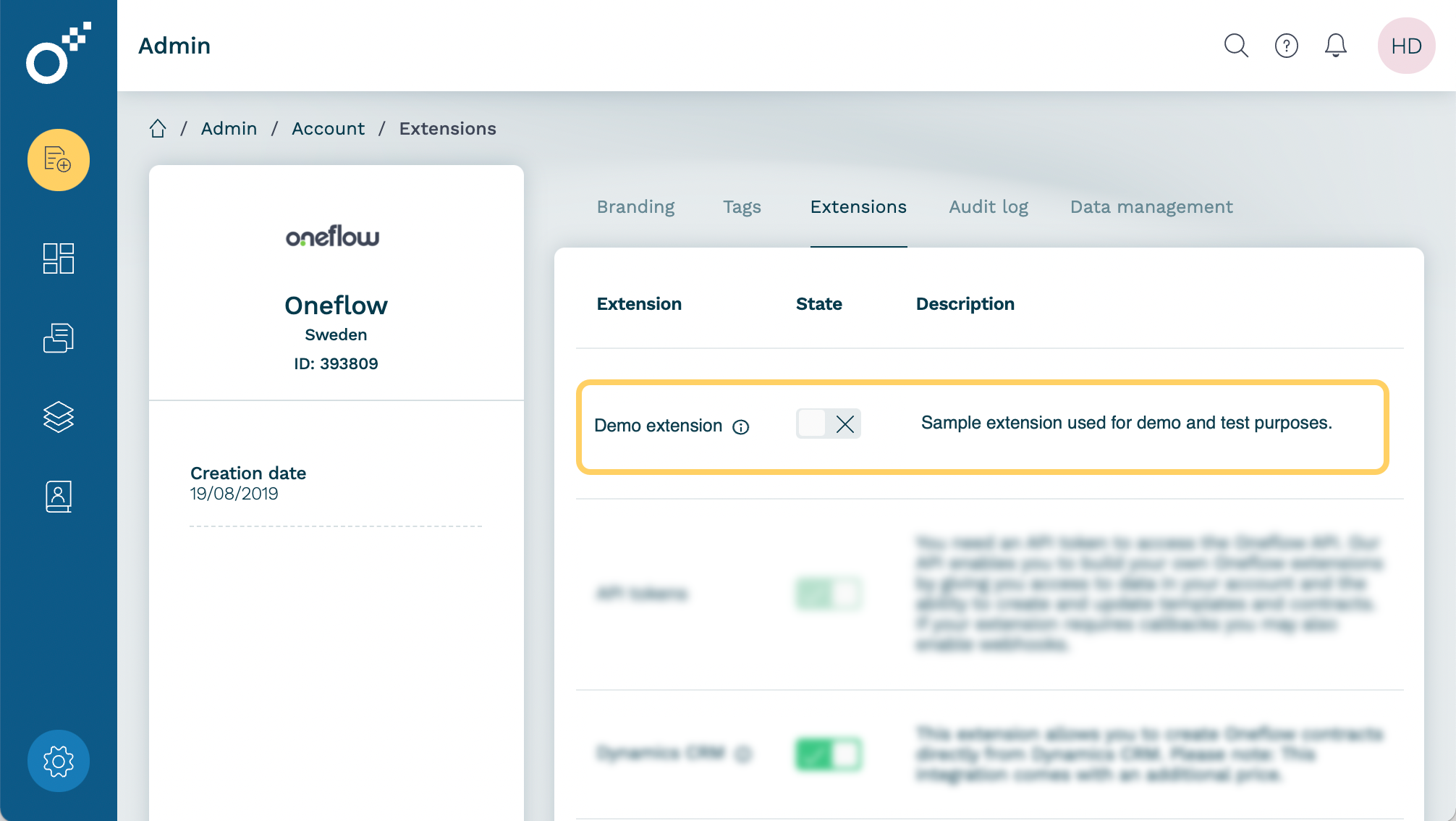Click the yellow new document button
This screenshot has width=1456, height=821.
(59, 160)
